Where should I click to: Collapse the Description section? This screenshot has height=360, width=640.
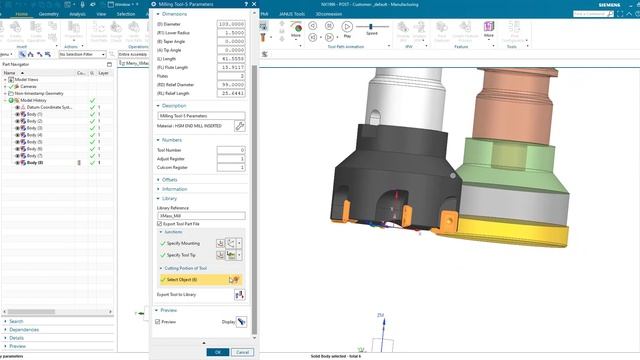coord(158,106)
